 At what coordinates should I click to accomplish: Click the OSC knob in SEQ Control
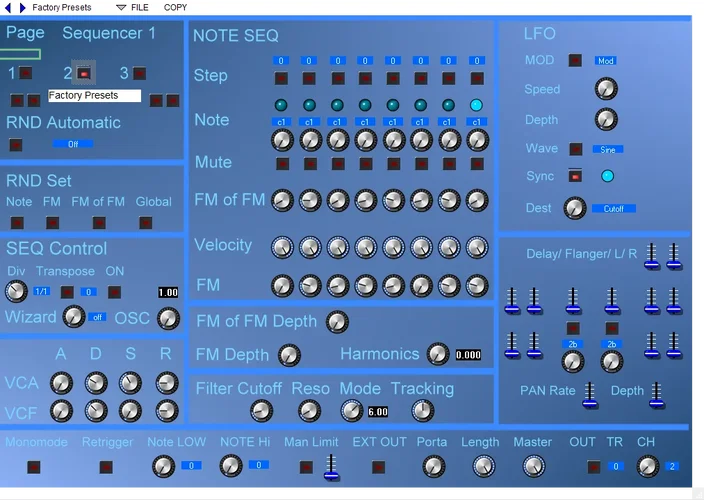coord(169,319)
